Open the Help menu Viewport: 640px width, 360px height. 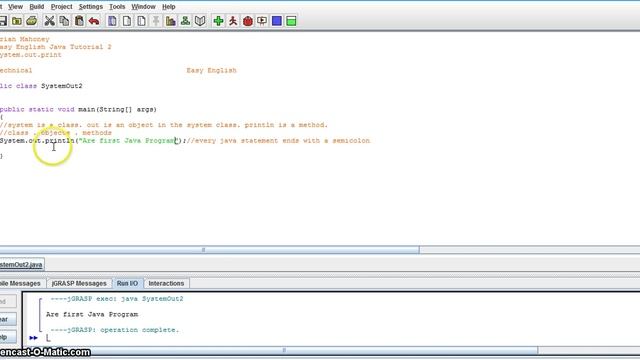coord(169,7)
